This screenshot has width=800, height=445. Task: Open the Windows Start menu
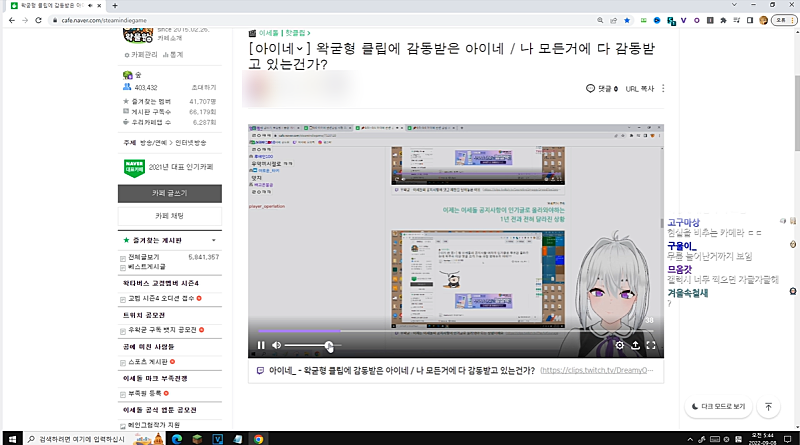coord(12,439)
